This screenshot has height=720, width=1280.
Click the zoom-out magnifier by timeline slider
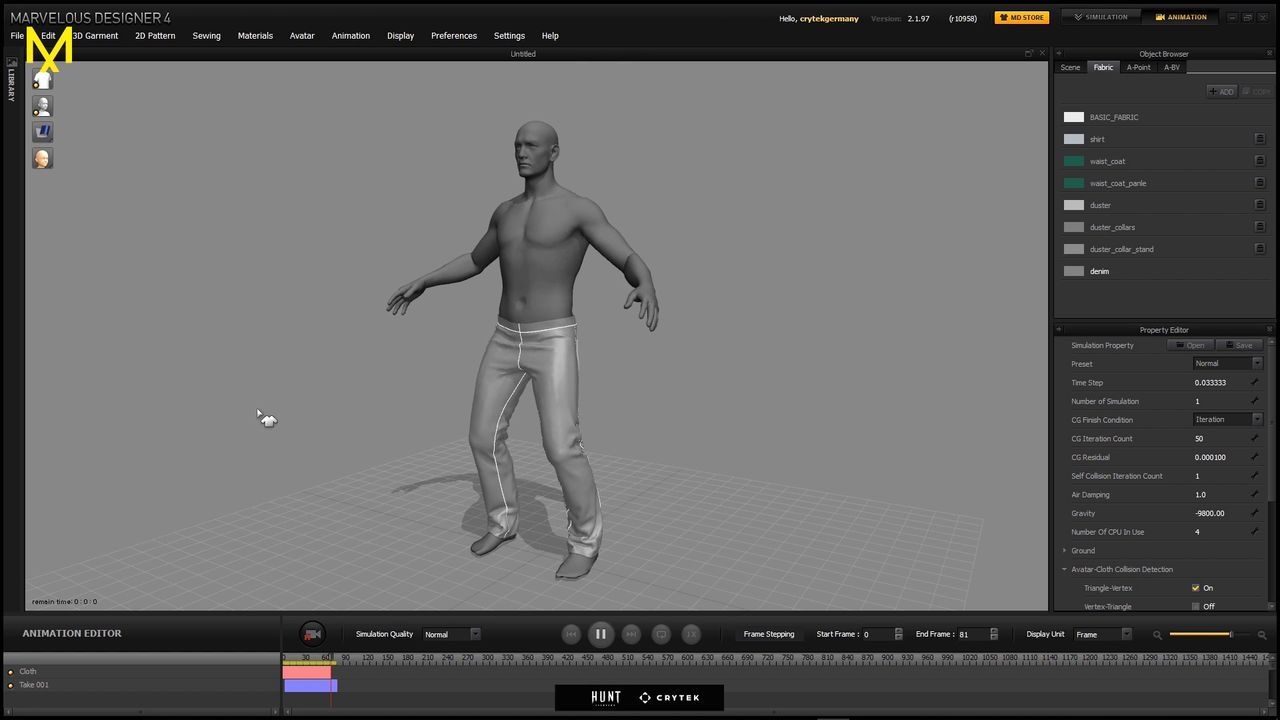coord(1157,635)
